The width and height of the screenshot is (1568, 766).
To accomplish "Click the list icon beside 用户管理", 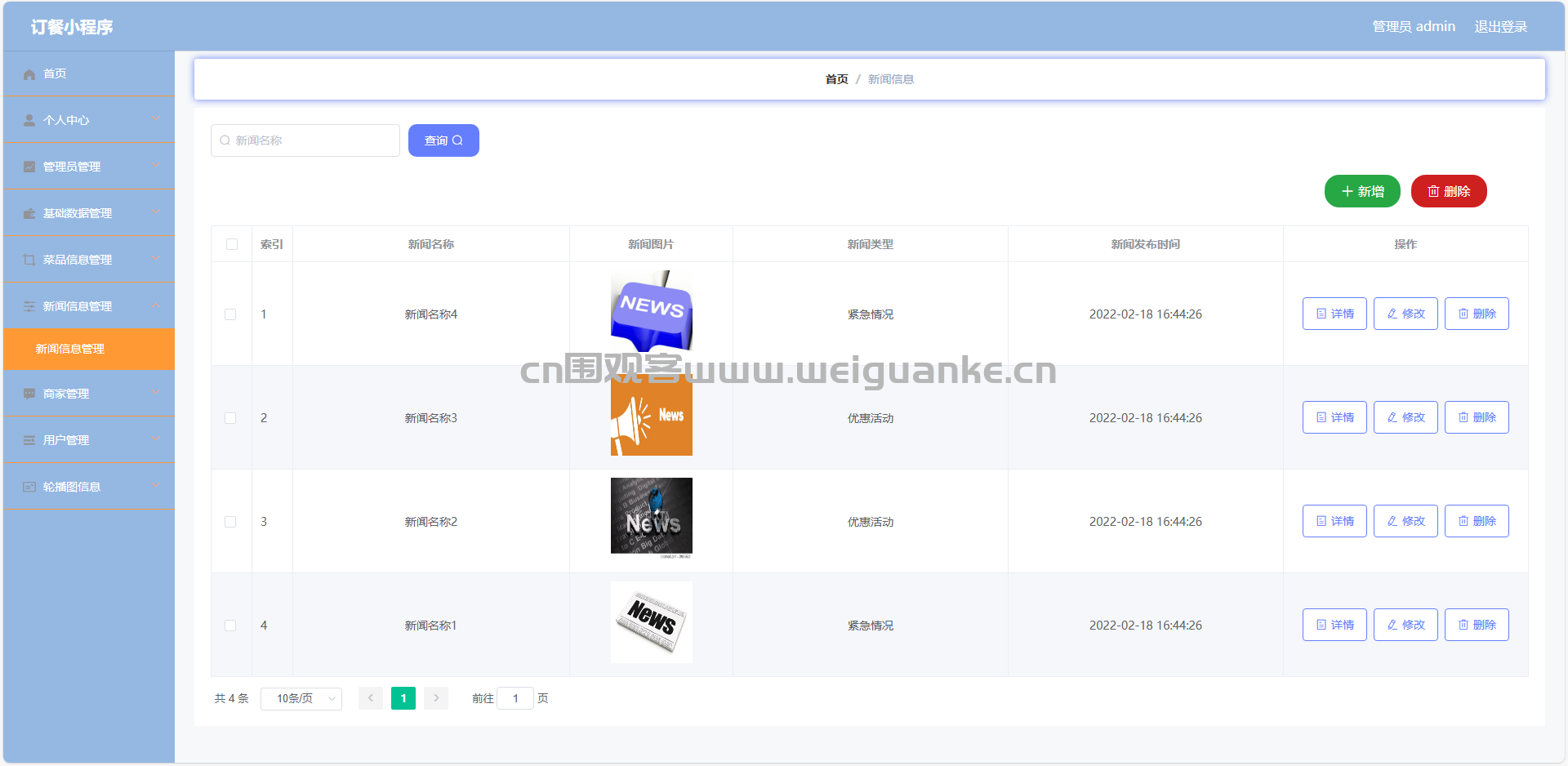I will click(29, 441).
